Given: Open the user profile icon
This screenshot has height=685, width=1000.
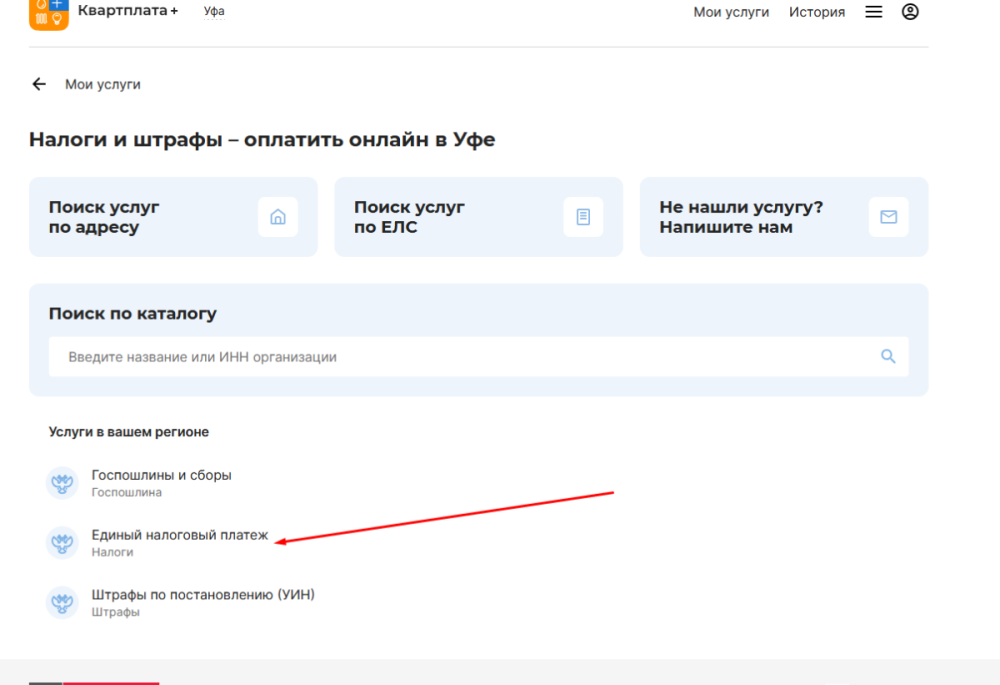Looking at the screenshot, I should [x=910, y=12].
